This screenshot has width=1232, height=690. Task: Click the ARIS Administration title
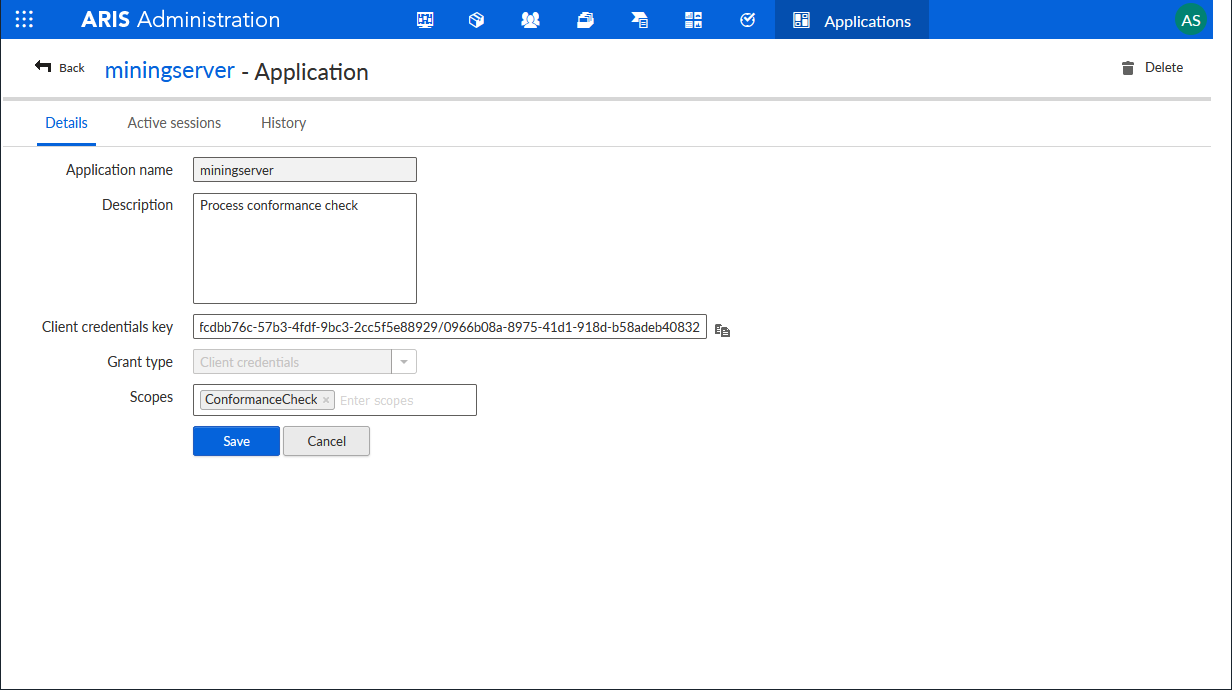181,19
